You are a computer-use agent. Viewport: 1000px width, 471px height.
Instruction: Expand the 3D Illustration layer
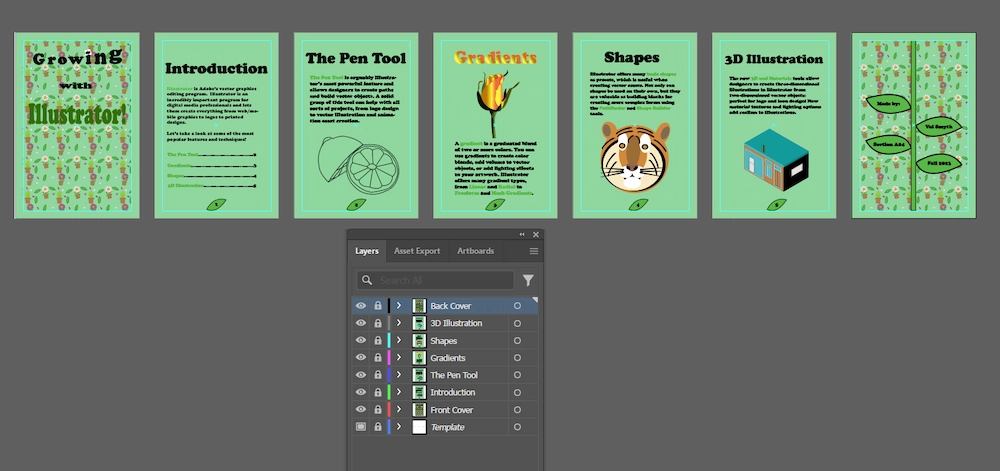(399, 323)
